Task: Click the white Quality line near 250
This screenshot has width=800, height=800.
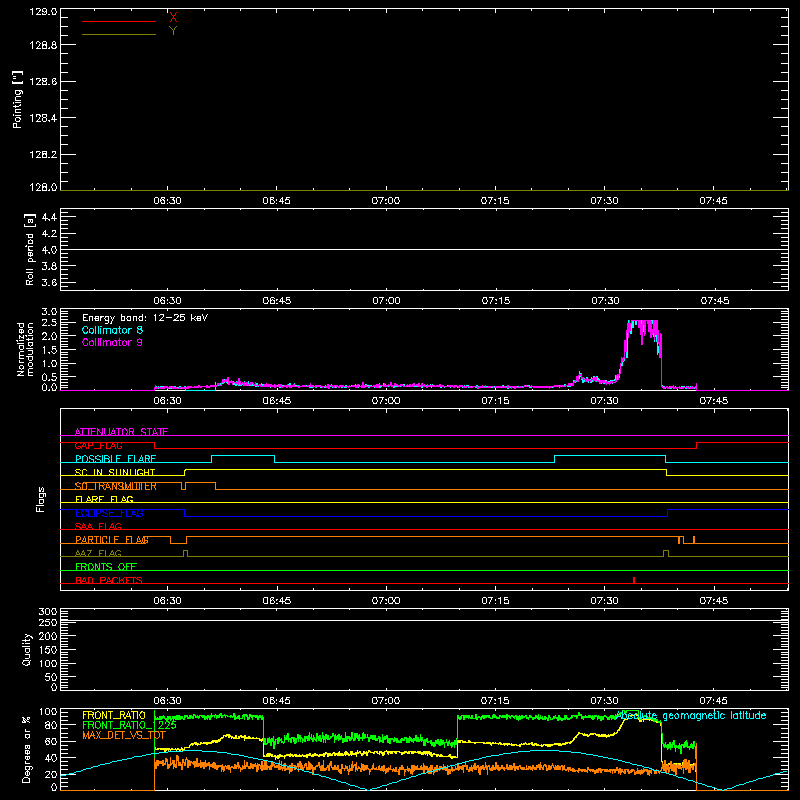Action: click(x=424, y=620)
